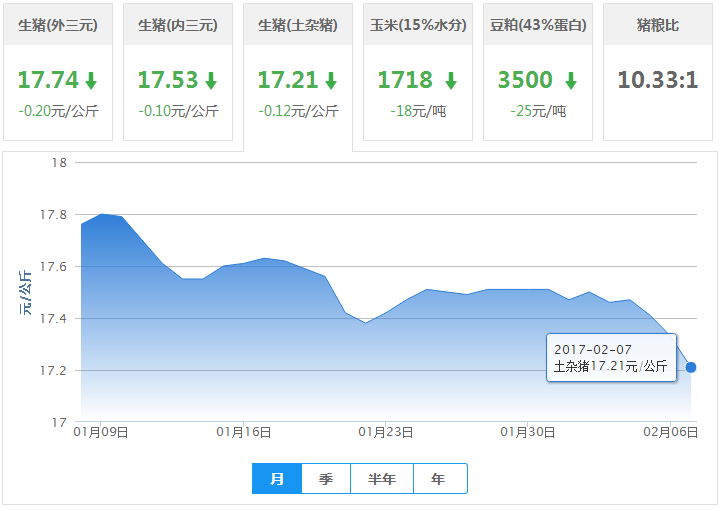The height and width of the screenshot is (511, 722).
Task: Click the green down arrow beside 17.74
Action: click(x=91, y=81)
